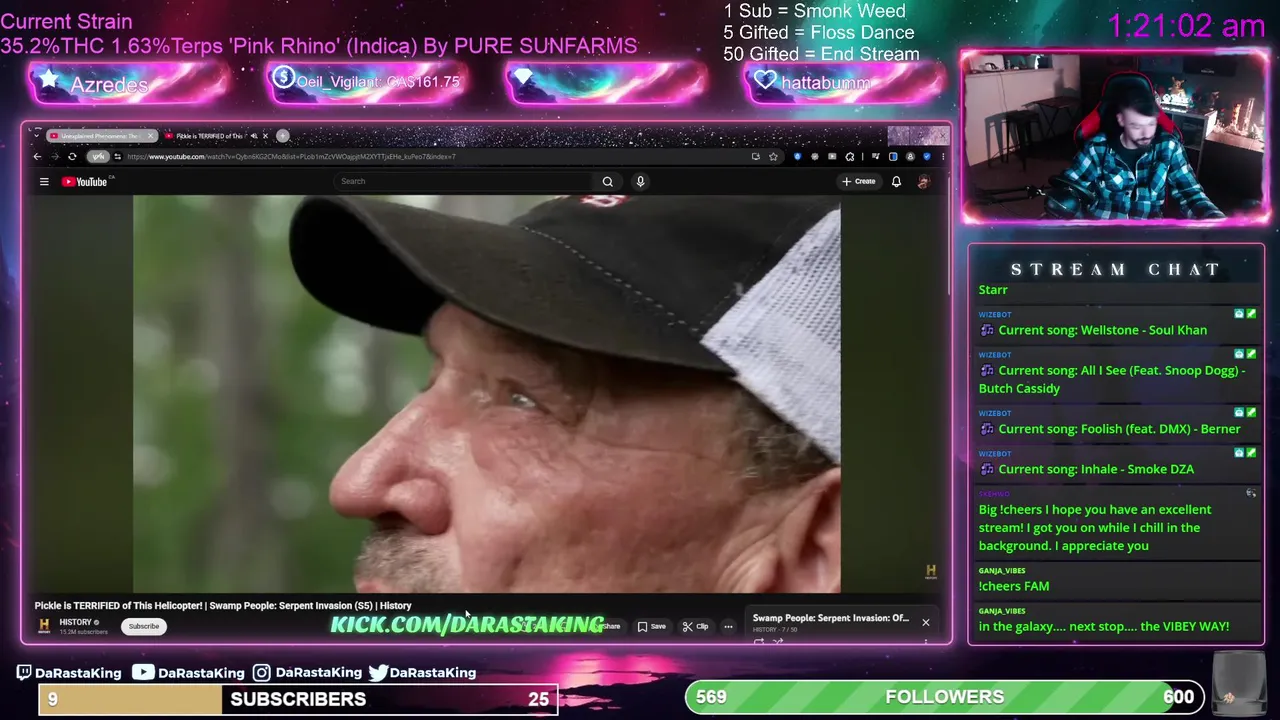Click the site info icon before the URL
This screenshot has height=720, width=1280.
(117, 156)
